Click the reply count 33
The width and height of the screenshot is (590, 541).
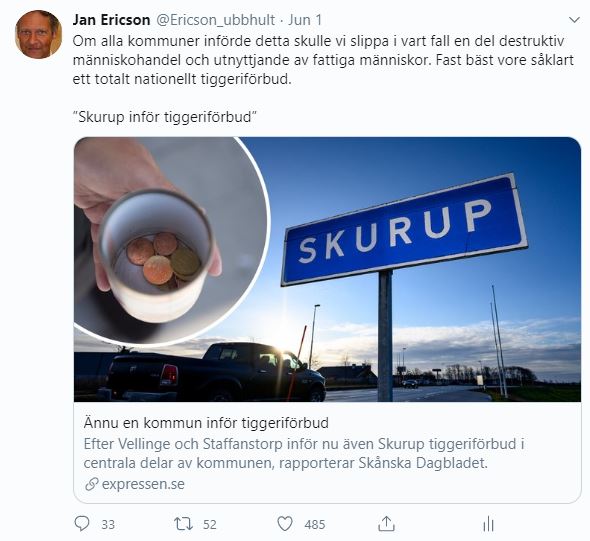pyautogui.click(x=108, y=524)
